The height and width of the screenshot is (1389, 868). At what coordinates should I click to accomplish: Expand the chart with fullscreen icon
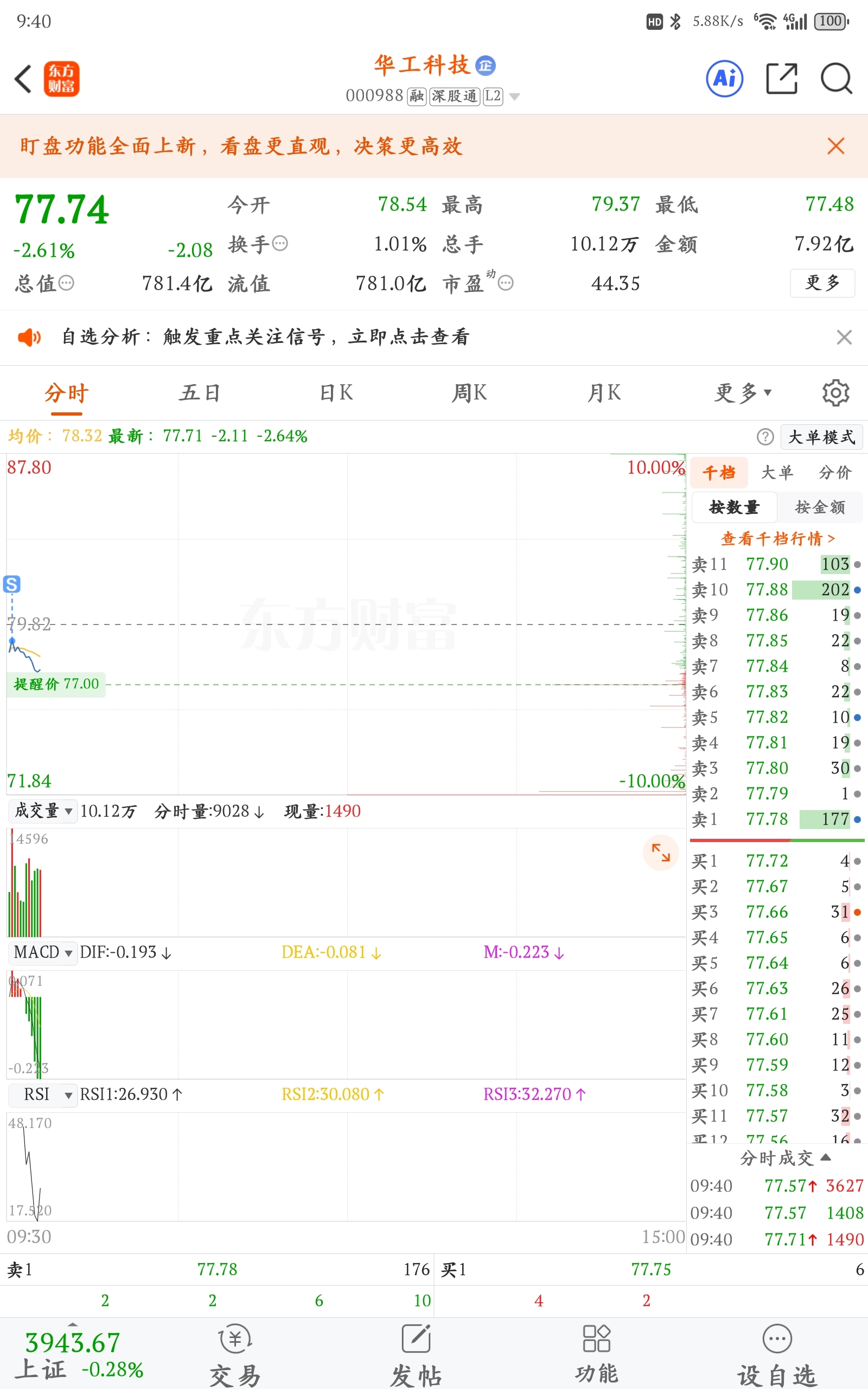[x=661, y=852]
